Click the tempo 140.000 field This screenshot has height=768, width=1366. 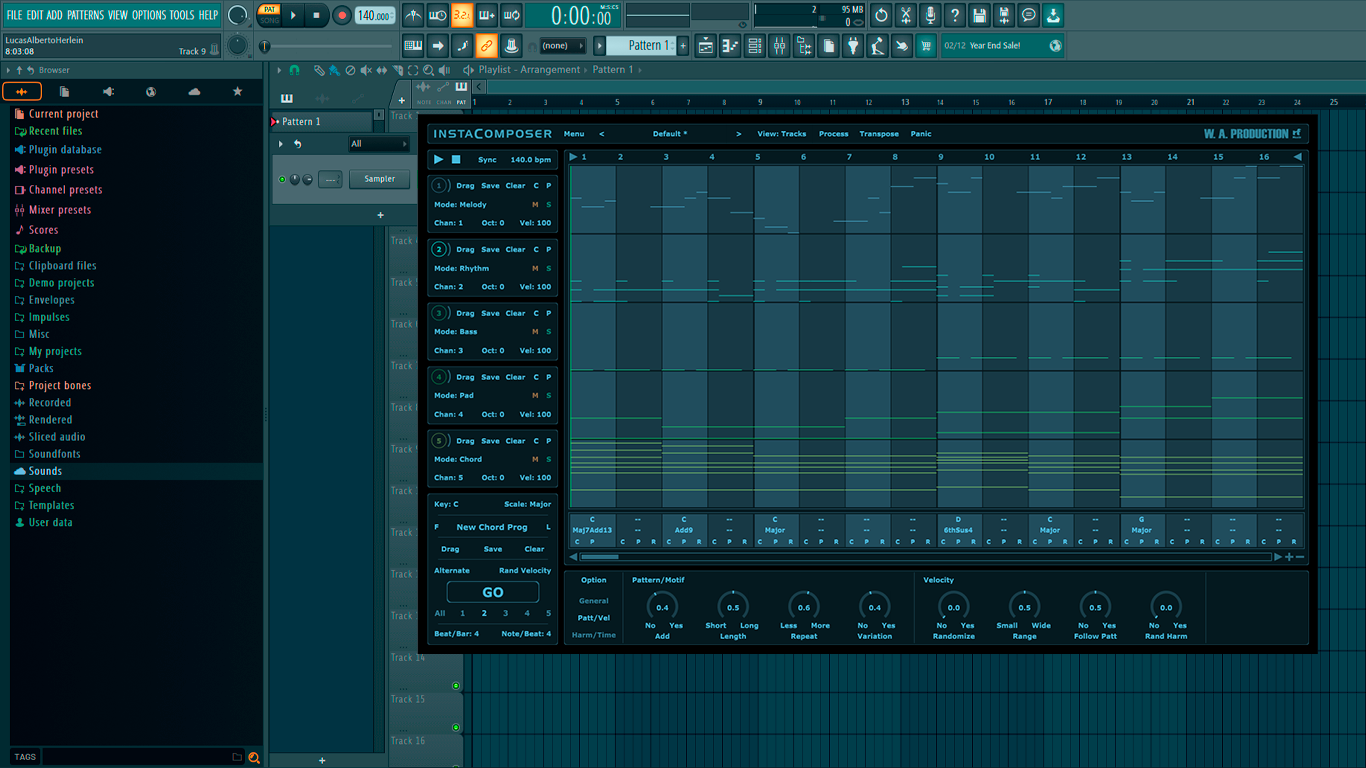point(375,15)
